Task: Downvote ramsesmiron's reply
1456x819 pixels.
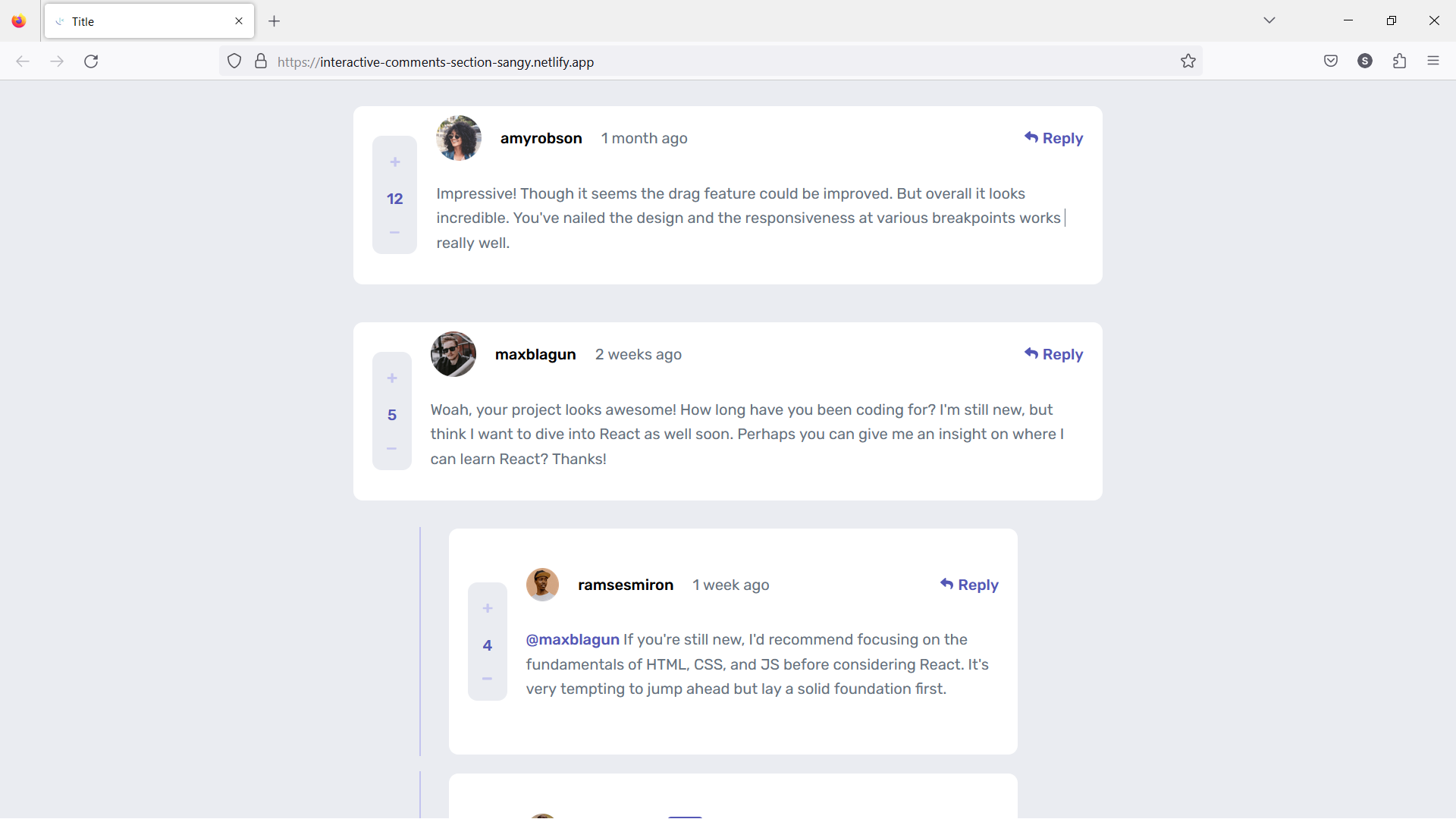Action: [488, 679]
